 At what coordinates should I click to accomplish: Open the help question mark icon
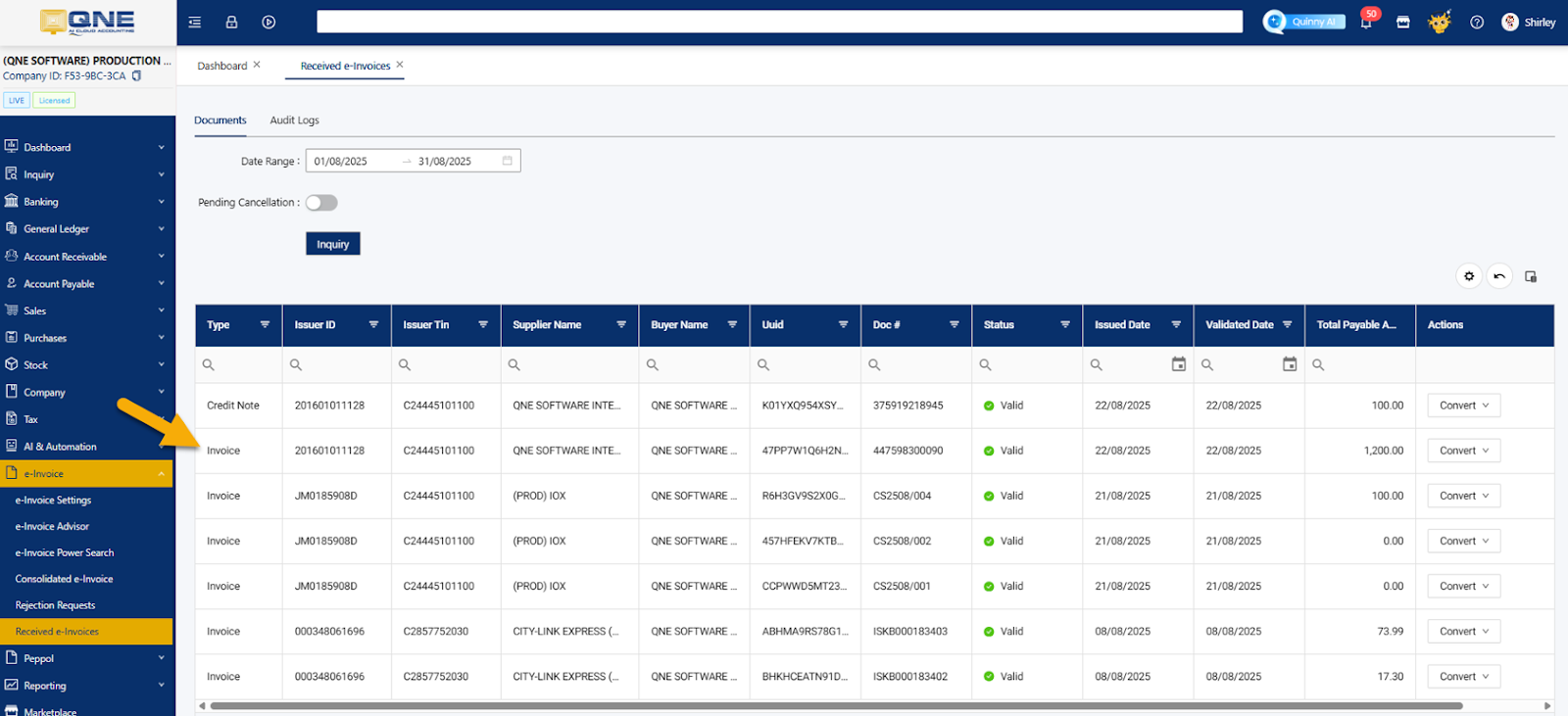[1477, 22]
